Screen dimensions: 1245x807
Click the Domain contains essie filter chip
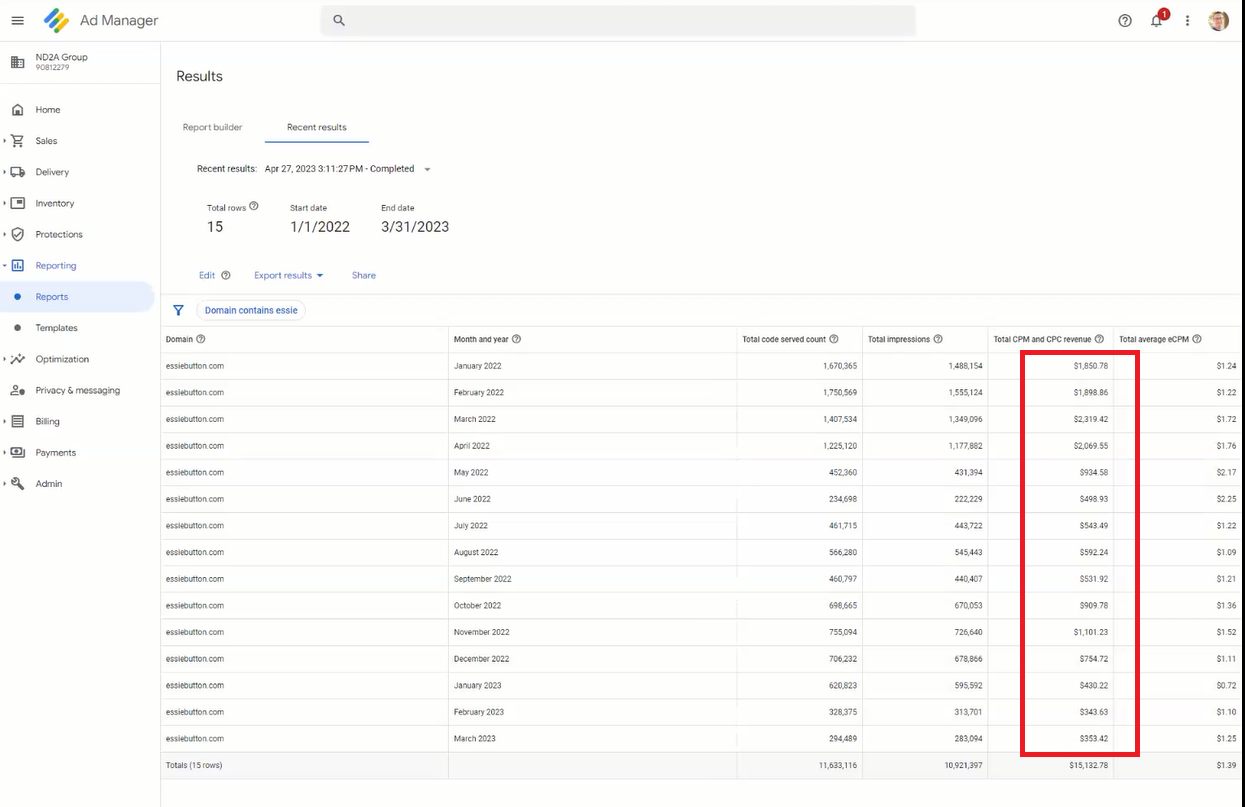pos(251,310)
